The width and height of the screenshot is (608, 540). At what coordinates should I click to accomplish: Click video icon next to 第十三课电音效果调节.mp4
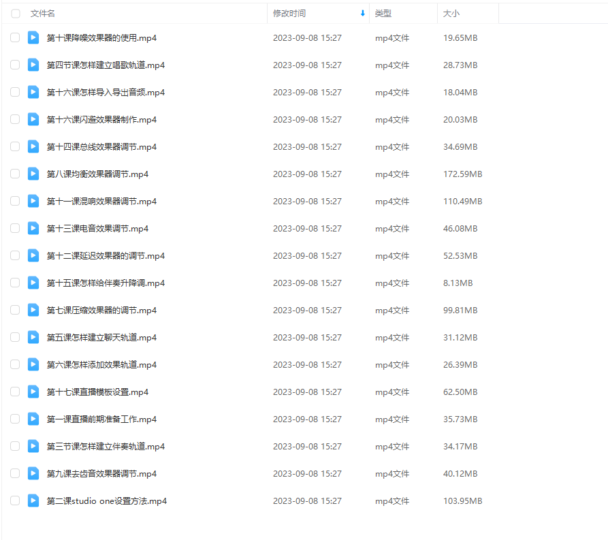coord(33,228)
